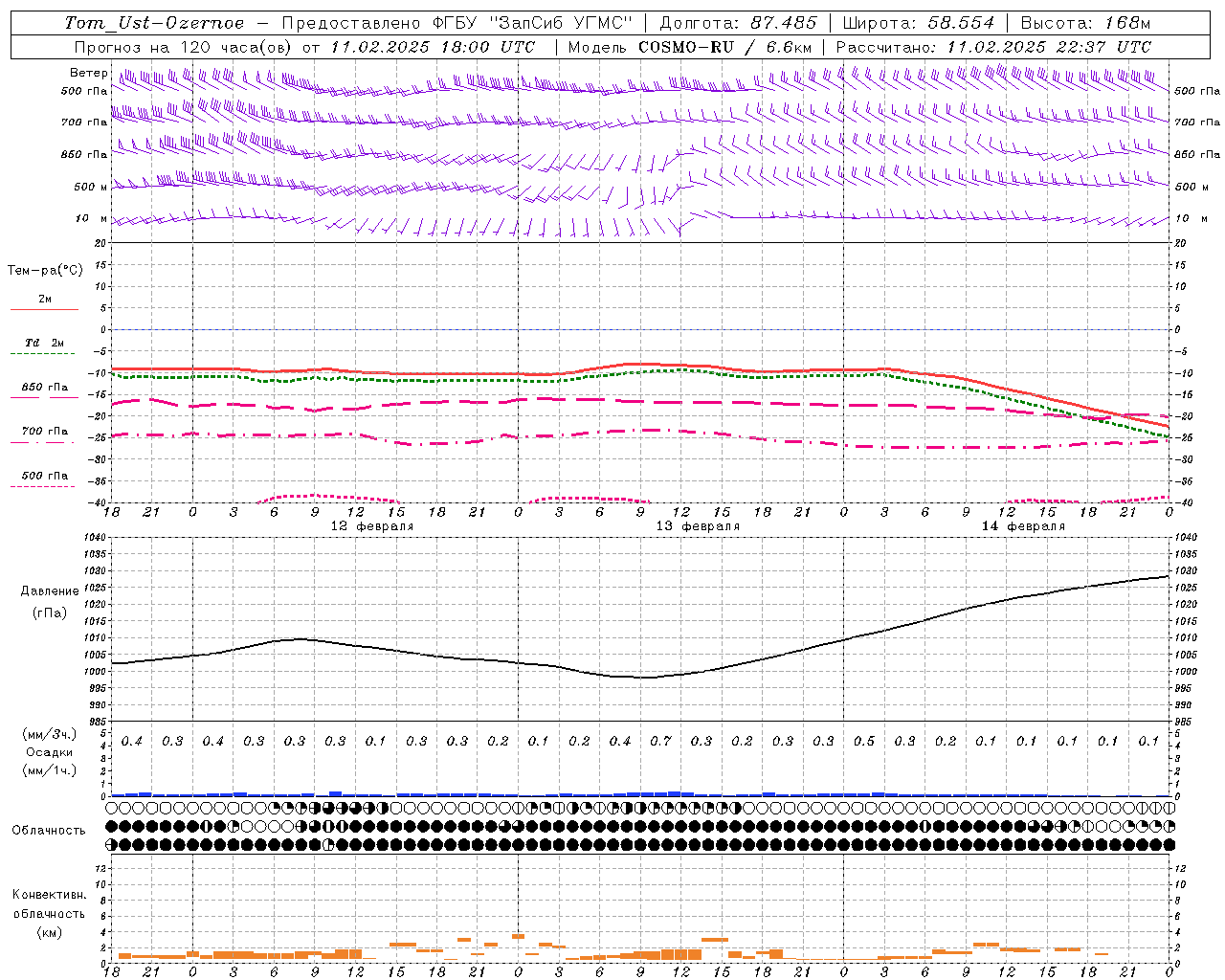Click the 0.5 precipitation value
Image resolution: width=1225 pixels, height=980 pixels.
(x=864, y=742)
